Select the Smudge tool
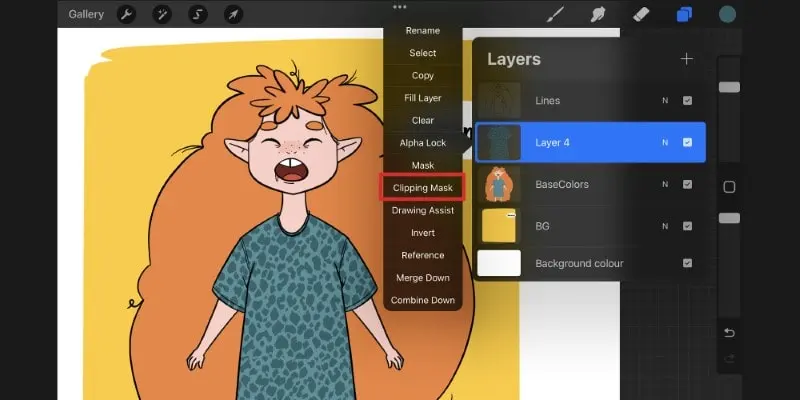 [x=597, y=14]
